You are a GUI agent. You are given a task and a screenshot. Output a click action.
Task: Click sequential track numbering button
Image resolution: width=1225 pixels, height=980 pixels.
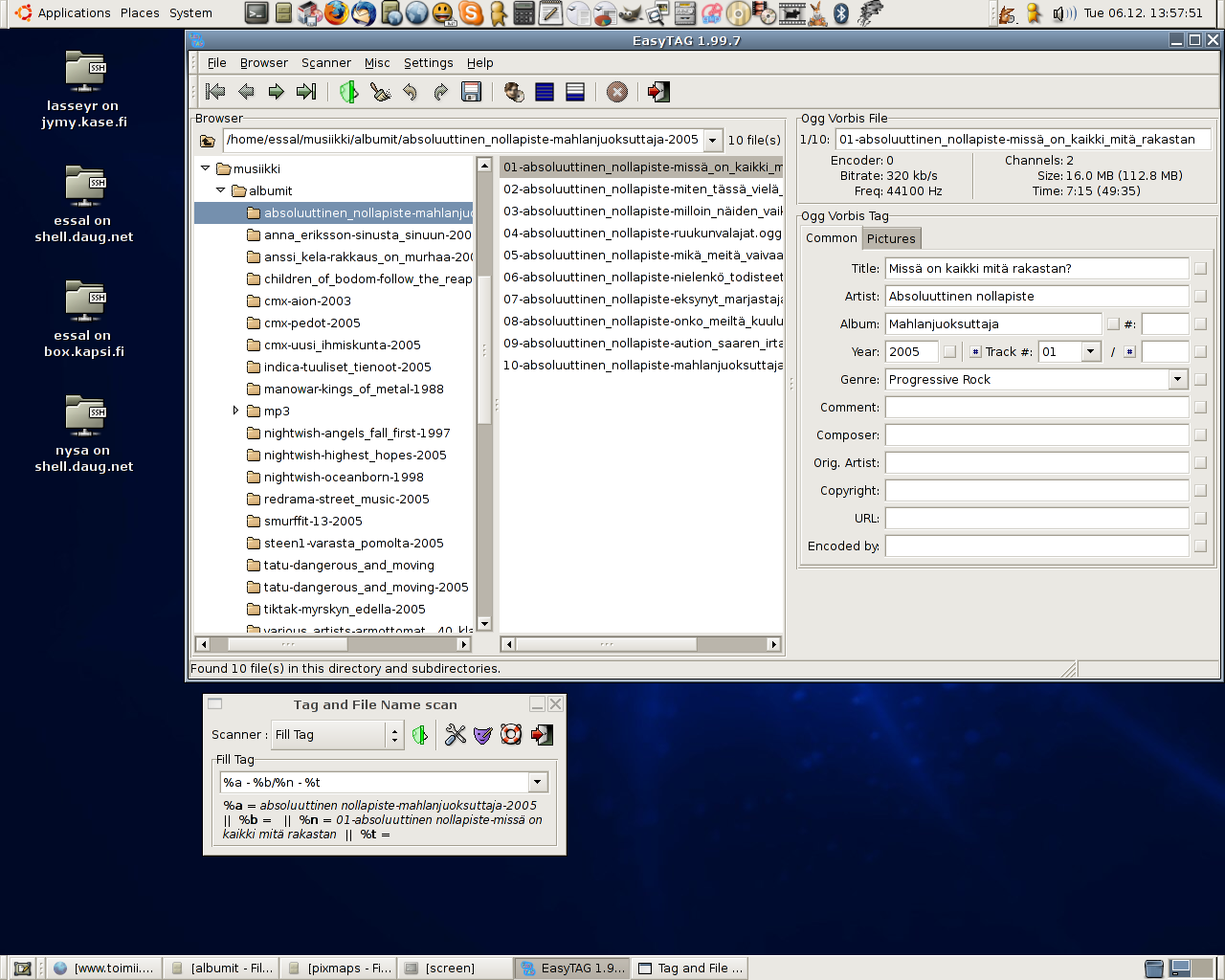[x=975, y=352]
